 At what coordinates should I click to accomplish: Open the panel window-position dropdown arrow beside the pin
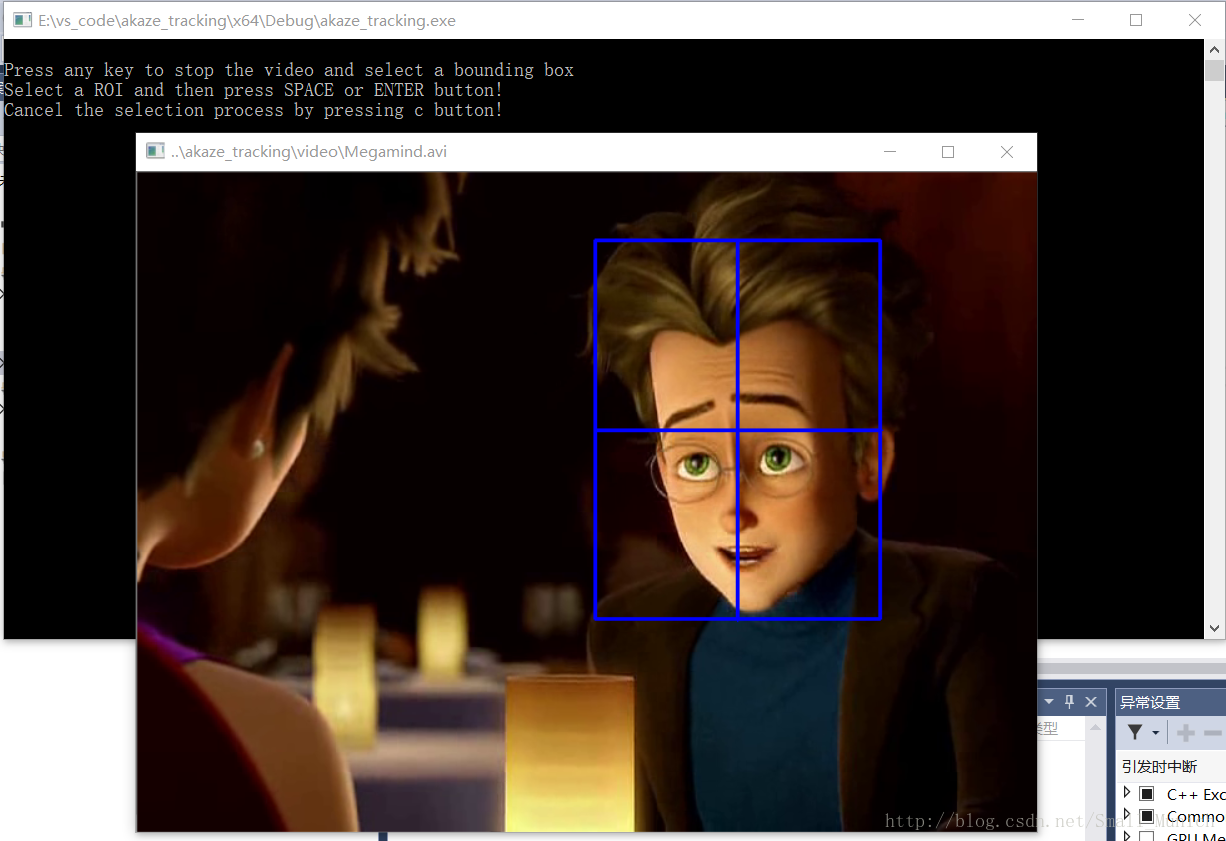click(1048, 702)
